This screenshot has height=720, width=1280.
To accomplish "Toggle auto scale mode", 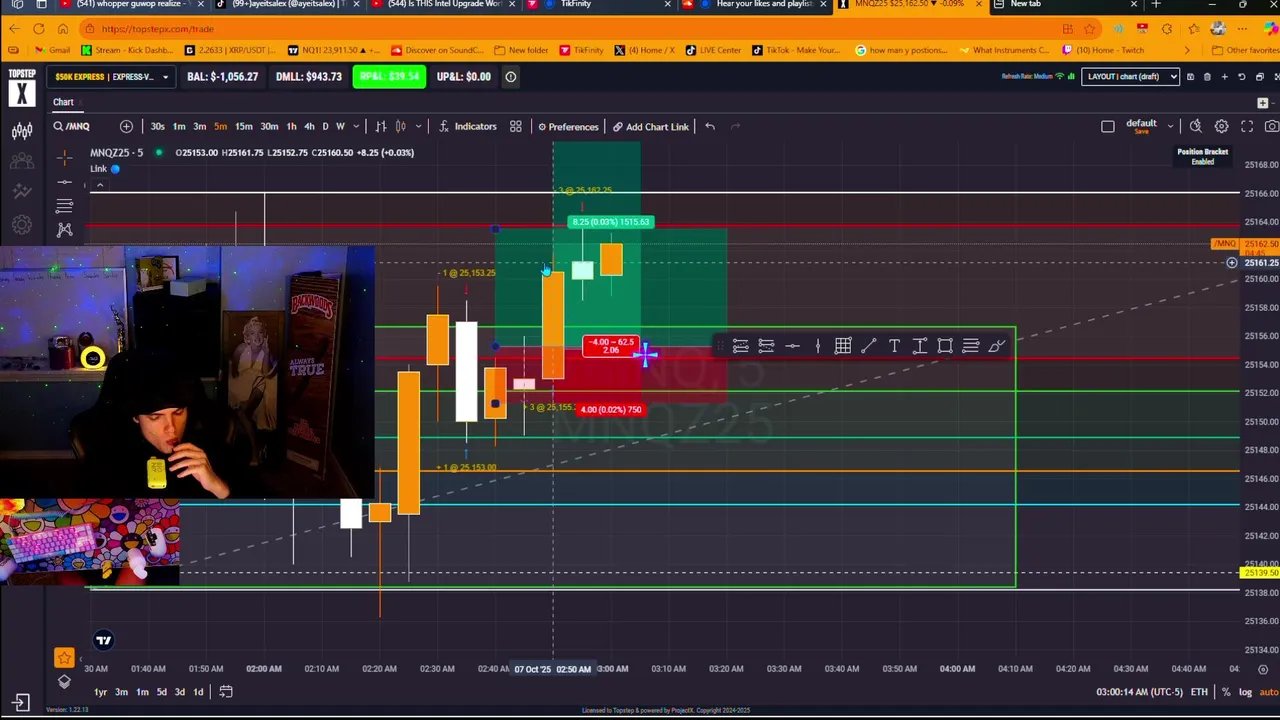I will click(x=1268, y=692).
